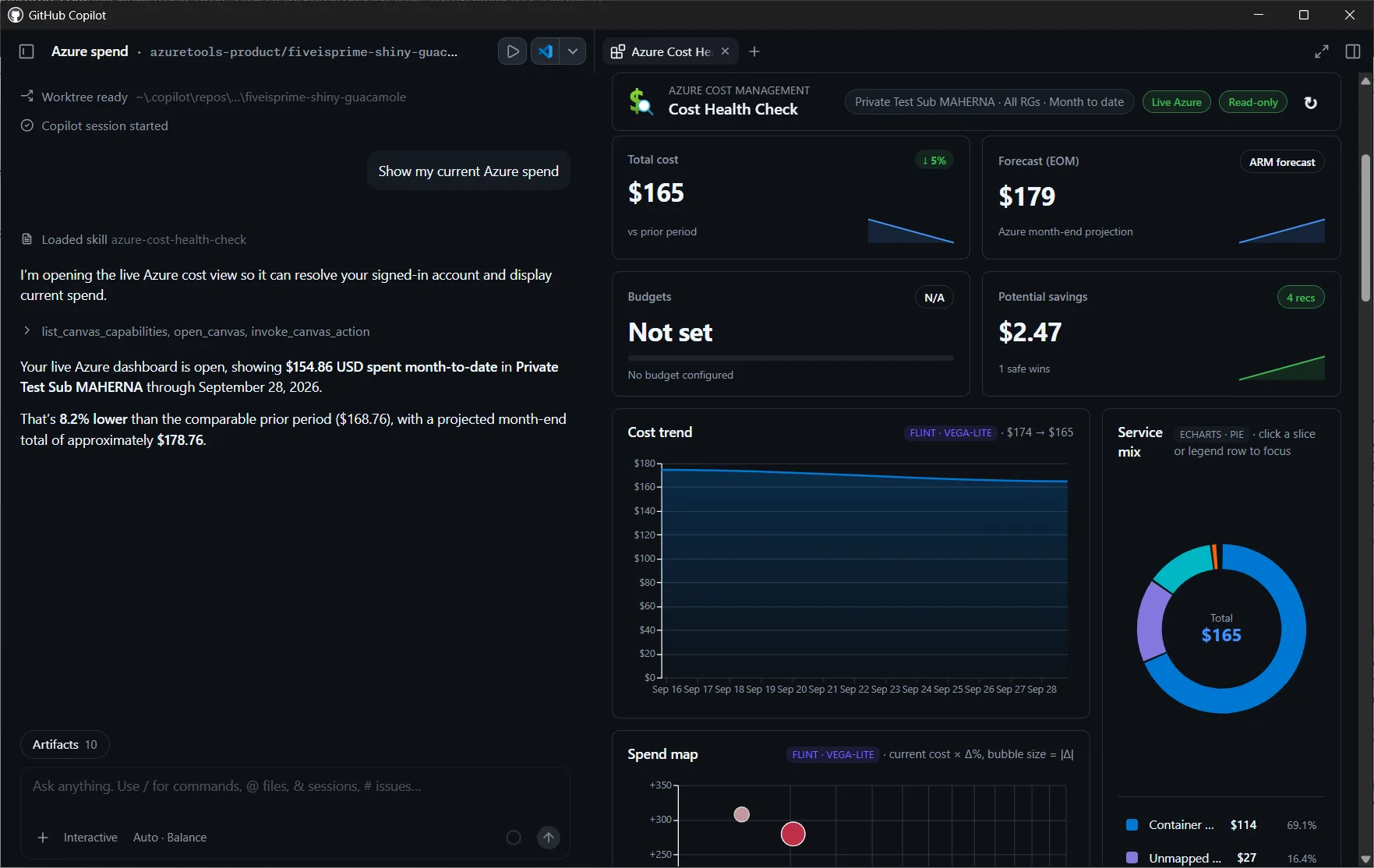Click the repository path azuretools-product/fiveisprime
Screen dimensions: 1374x868
click(304, 51)
